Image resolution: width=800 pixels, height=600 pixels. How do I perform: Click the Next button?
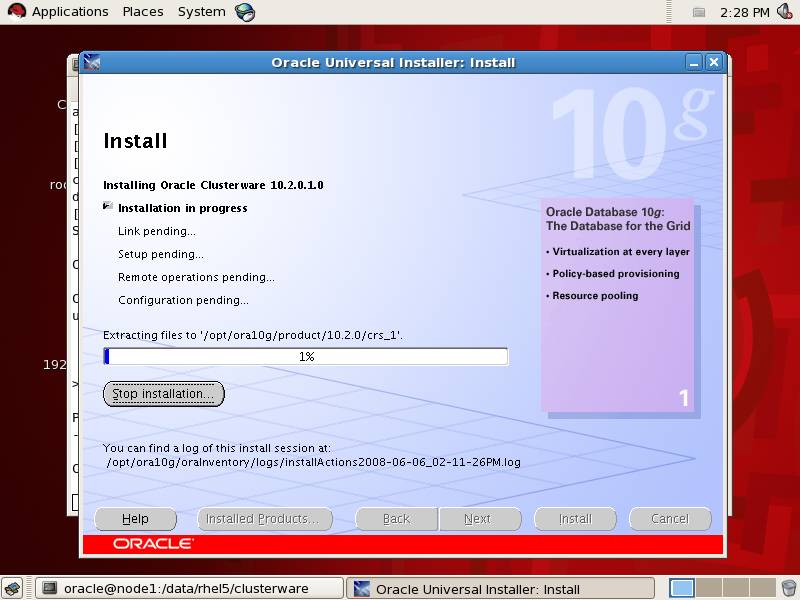click(480, 519)
